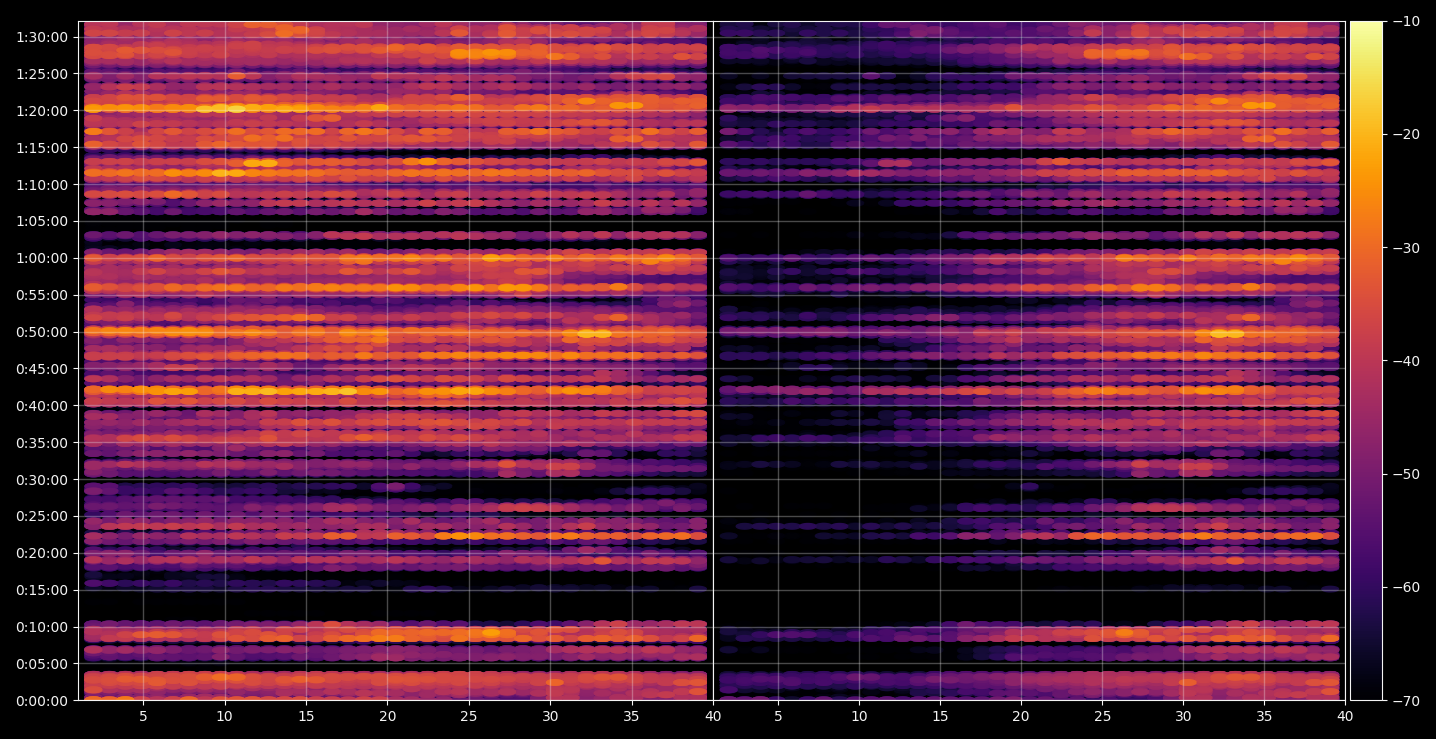Click x-axis tick 30 of the right heatmap
Image resolution: width=1436 pixels, height=739 pixels.
coord(1184,716)
